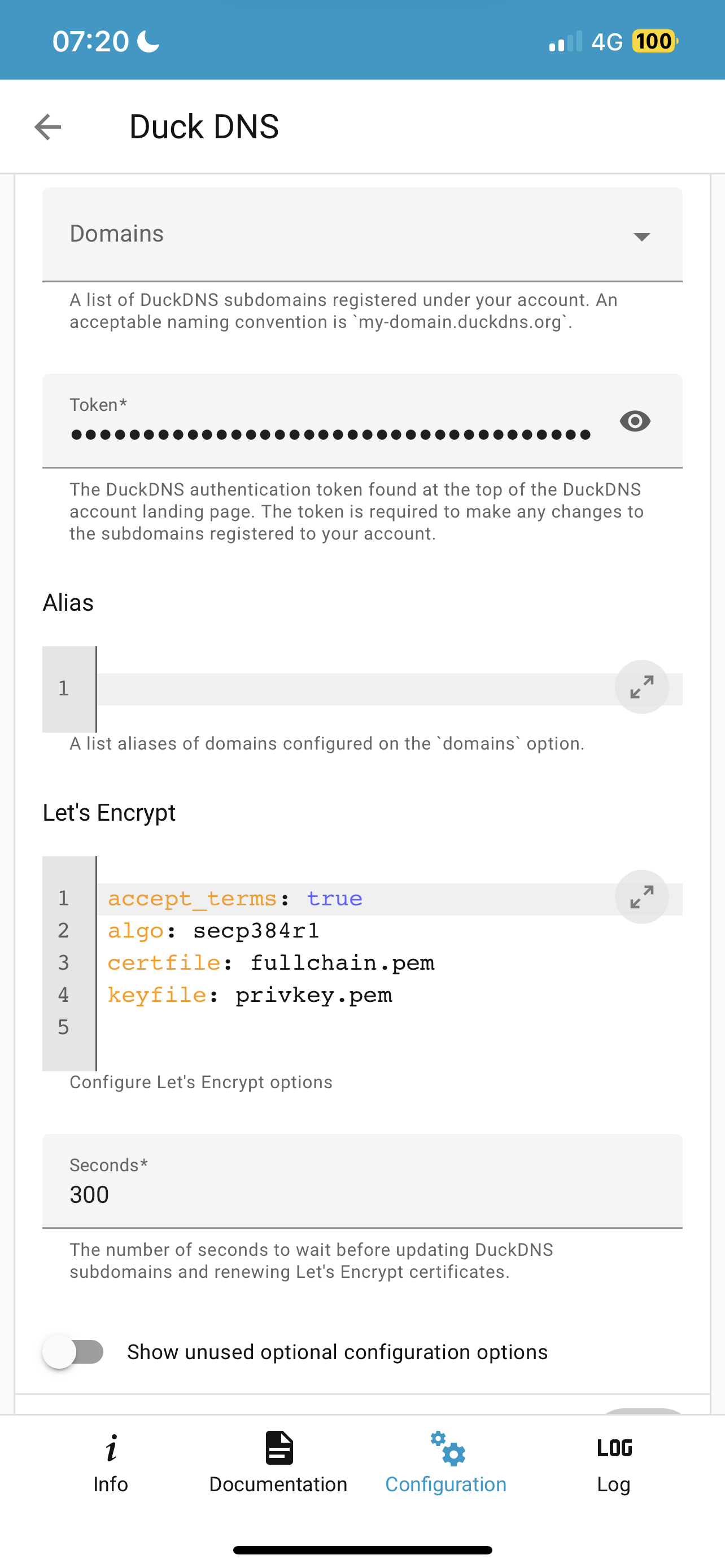725x1568 pixels.
Task: Click the keyfile: privkey.pem line
Action: [x=250, y=995]
